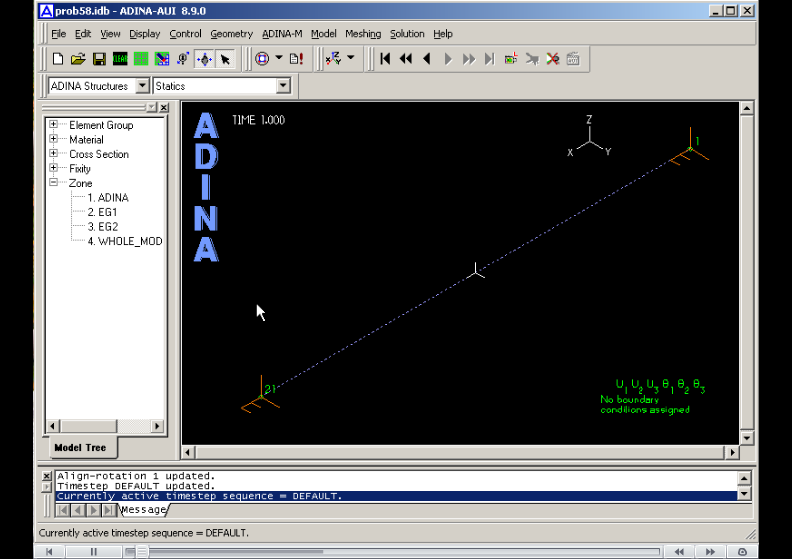Expand the Cross Section tree node
792x559 pixels.
(53, 154)
